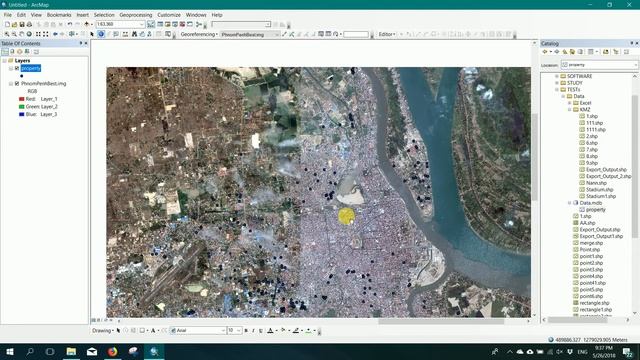The image size is (640, 360).
Task: Activate the Identify tool
Action: point(101,34)
